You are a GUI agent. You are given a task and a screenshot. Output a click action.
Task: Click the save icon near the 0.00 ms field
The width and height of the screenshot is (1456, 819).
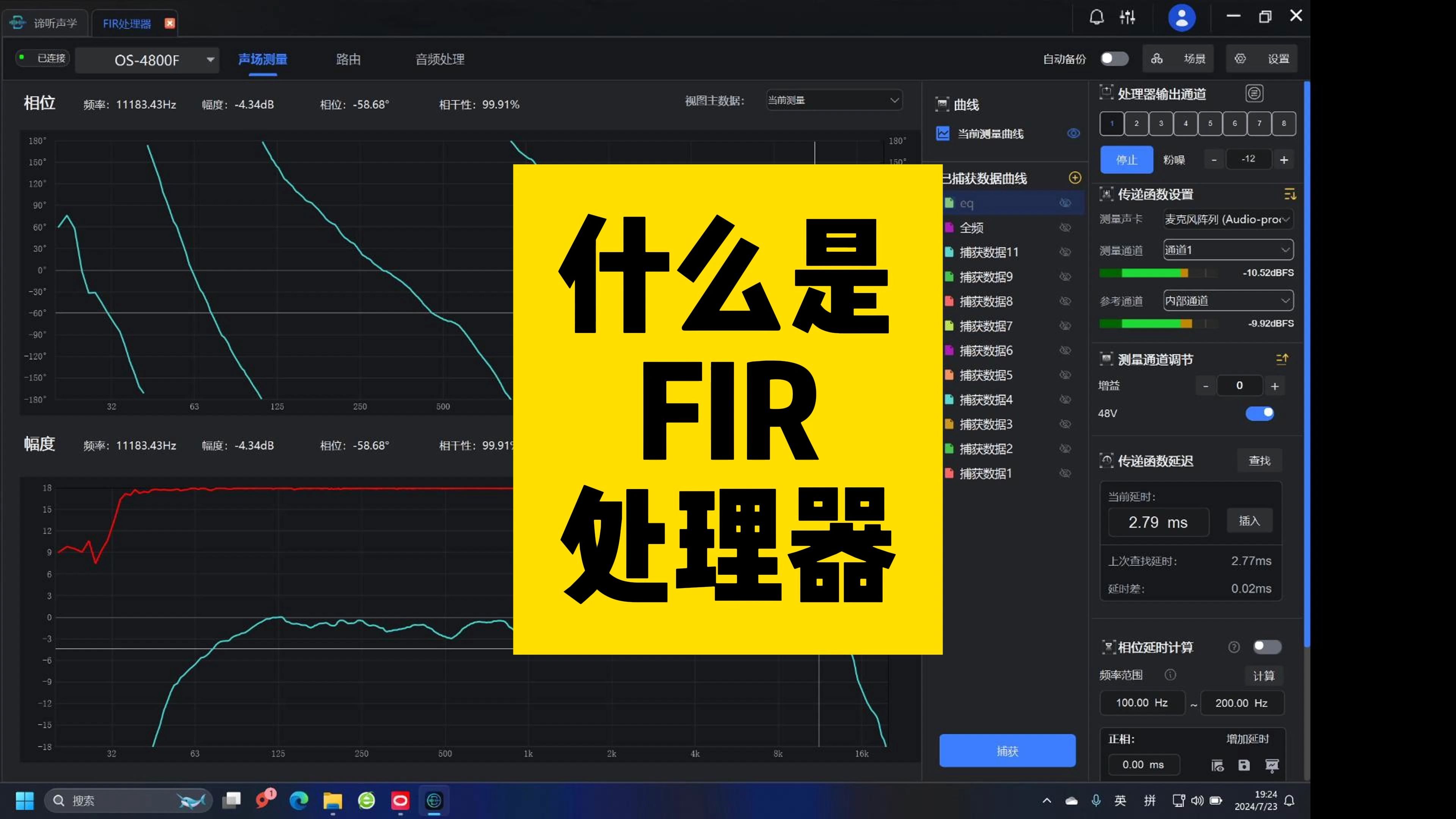point(1244,765)
